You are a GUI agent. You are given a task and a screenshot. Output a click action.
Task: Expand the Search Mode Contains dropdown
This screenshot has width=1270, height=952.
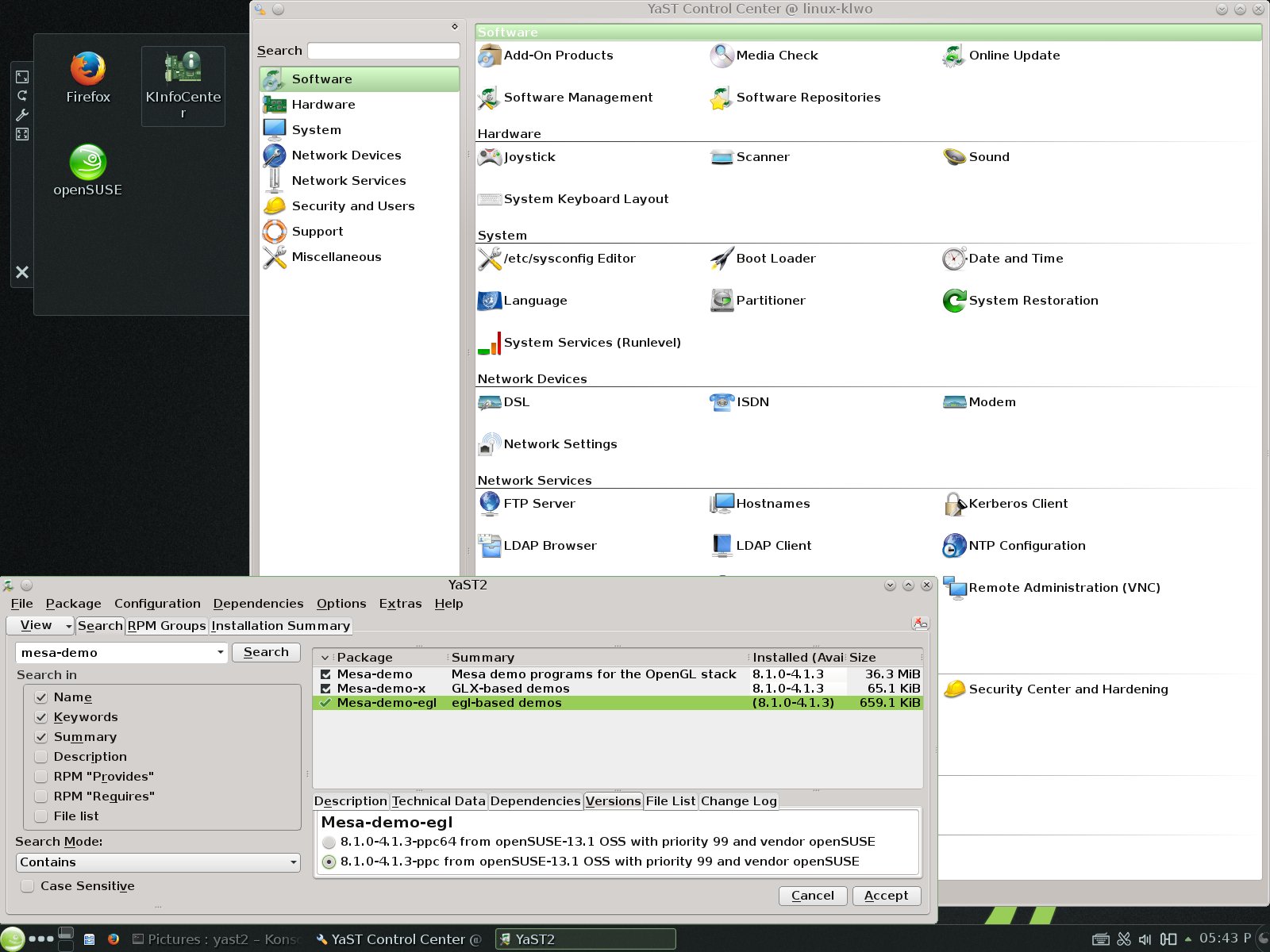[158, 862]
